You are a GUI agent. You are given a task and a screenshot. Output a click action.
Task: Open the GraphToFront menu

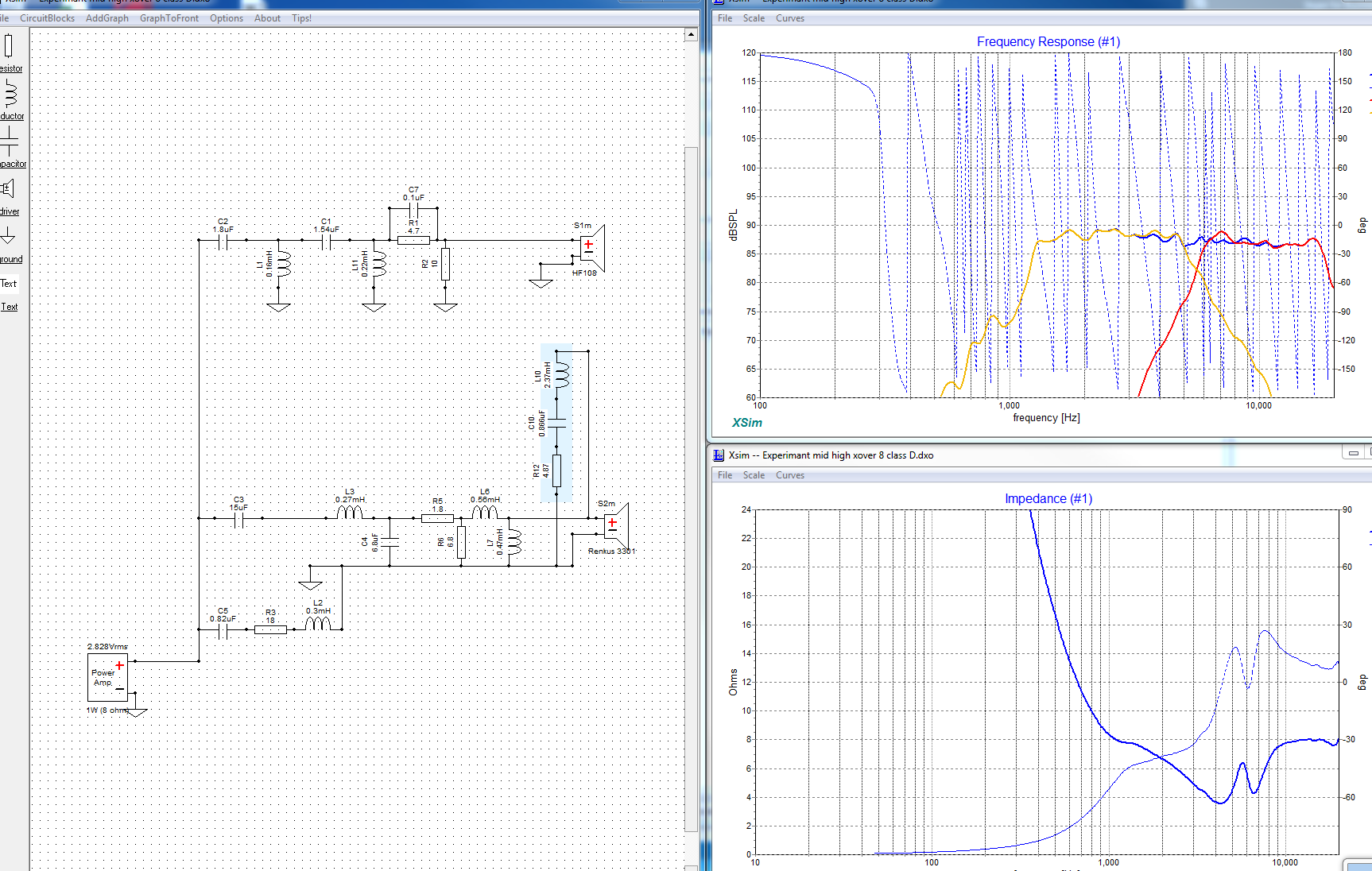click(x=169, y=18)
